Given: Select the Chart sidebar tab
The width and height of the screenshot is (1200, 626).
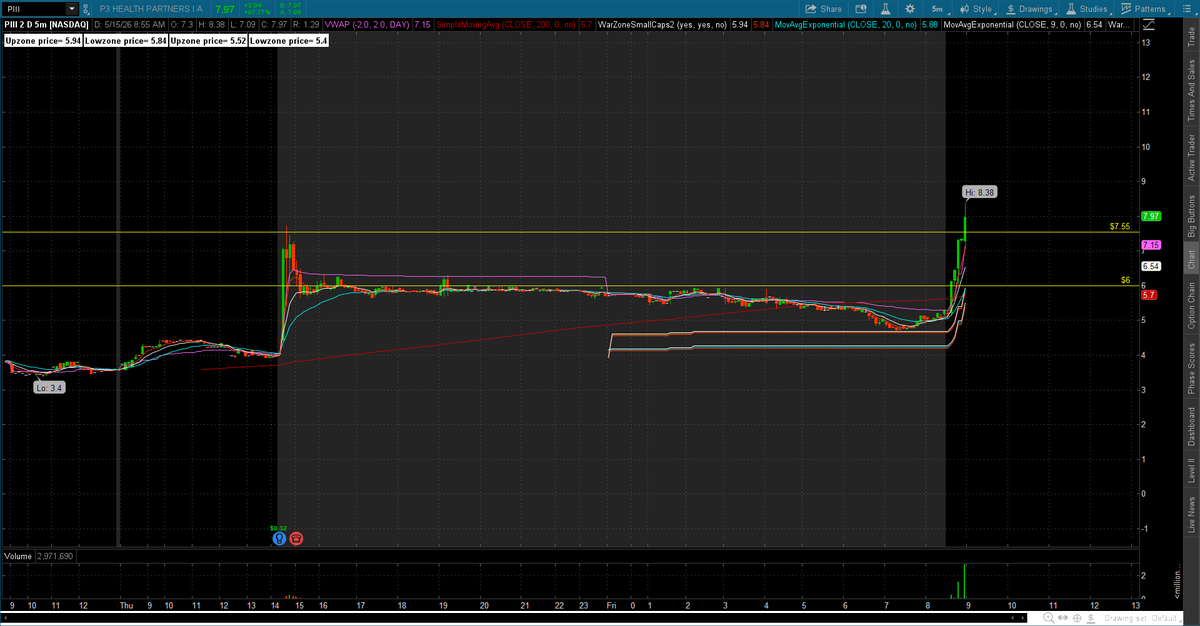Looking at the screenshot, I should (x=1191, y=259).
